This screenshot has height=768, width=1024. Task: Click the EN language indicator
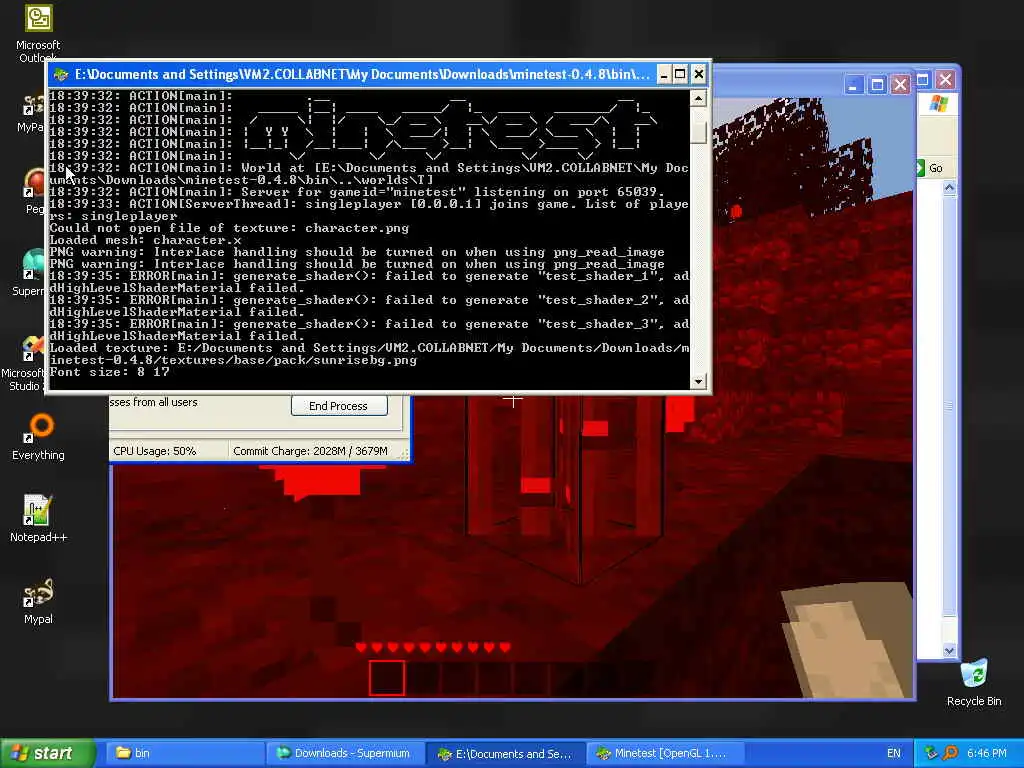tap(893, 753)
